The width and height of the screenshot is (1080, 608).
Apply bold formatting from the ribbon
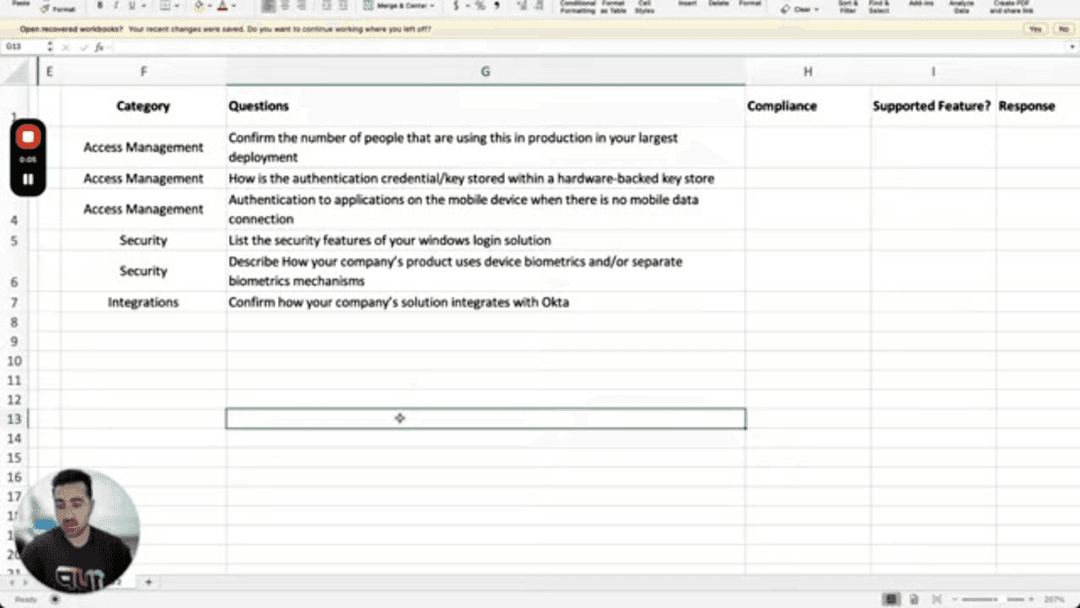(x=99, y=6)
